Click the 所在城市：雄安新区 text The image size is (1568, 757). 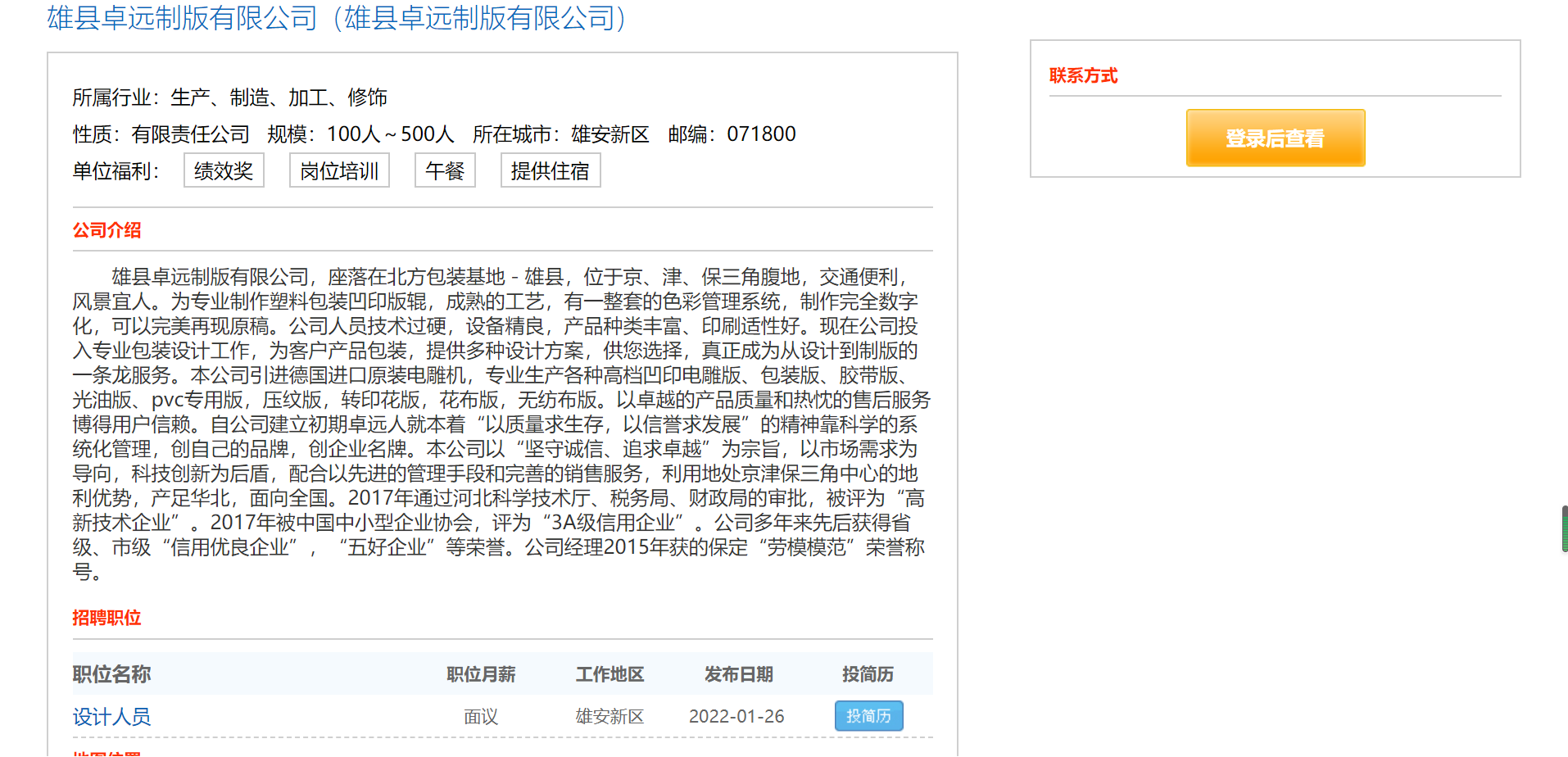click(561, 134)
